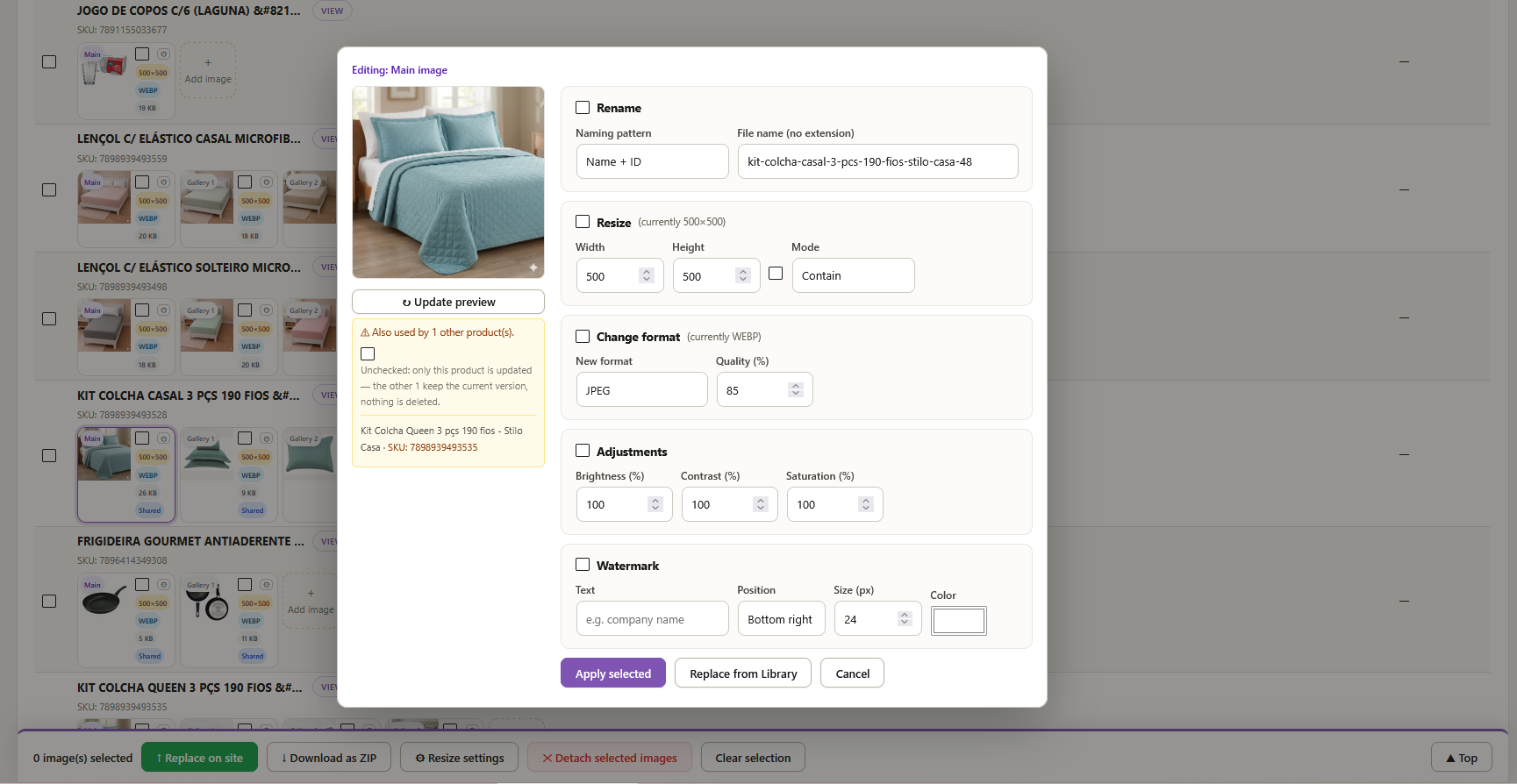Open the watermark Position dropdown
The height and width of the screenshot is (784, 1517).
point(781,619)
